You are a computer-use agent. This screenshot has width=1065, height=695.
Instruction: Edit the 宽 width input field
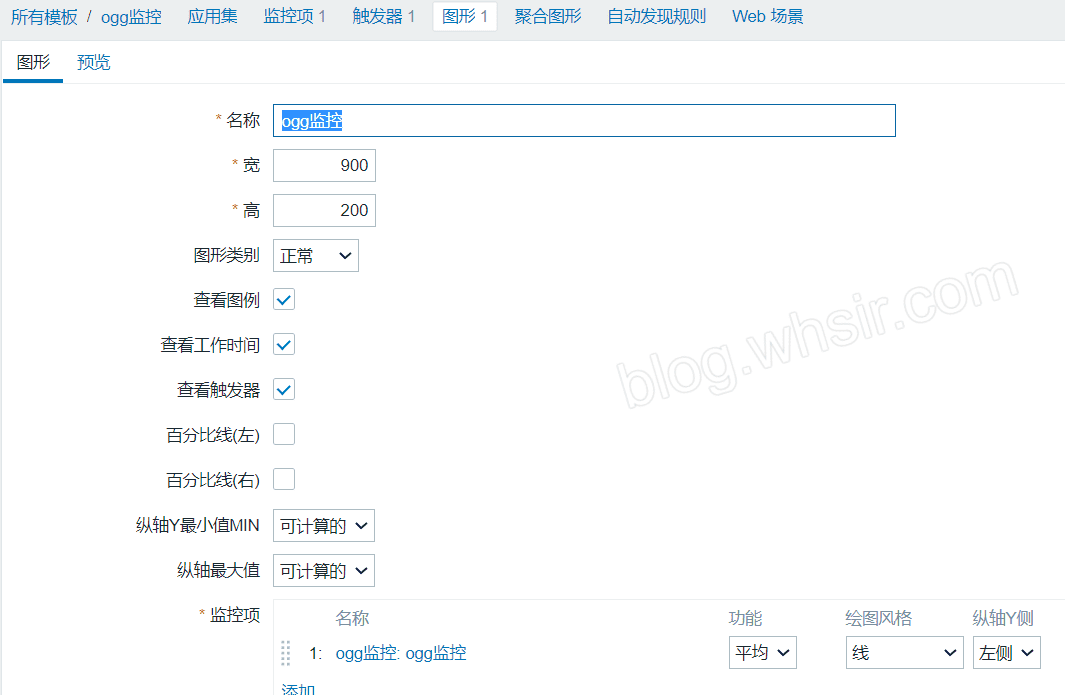[324, 165]
